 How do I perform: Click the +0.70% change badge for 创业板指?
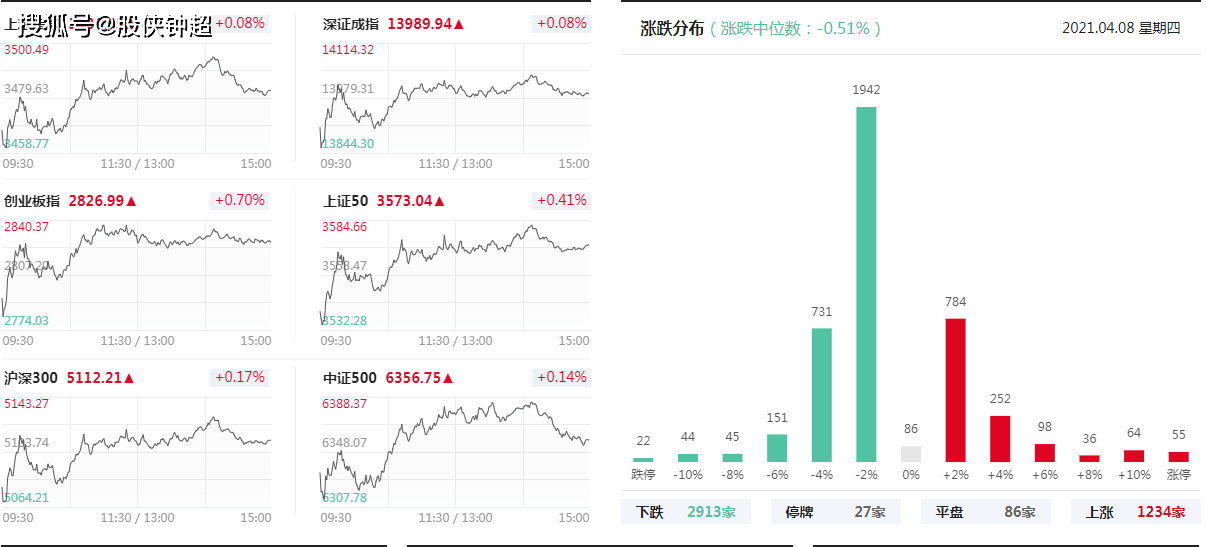click(239, 200)
